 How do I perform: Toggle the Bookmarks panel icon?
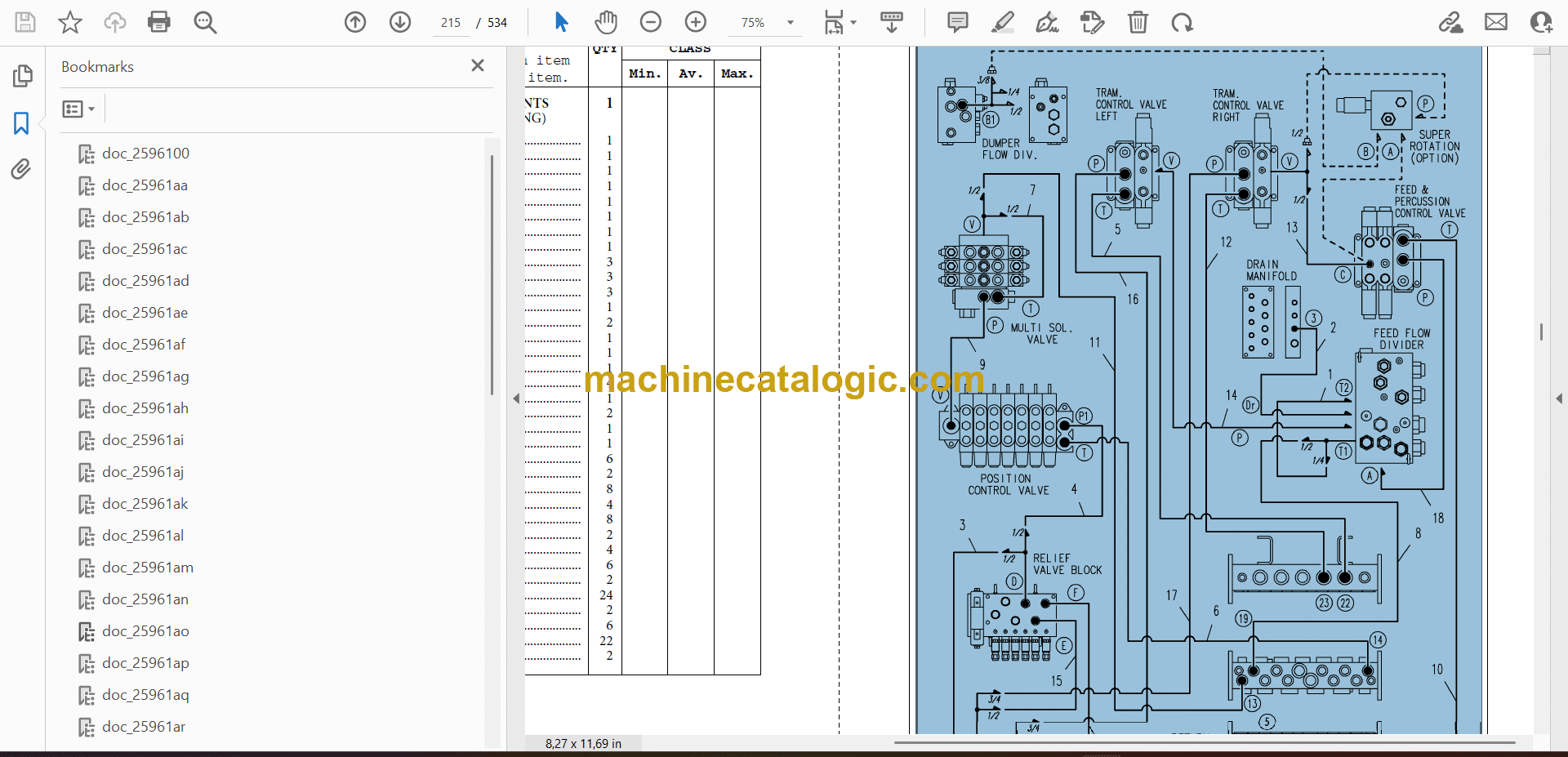click(x=21, y=123)
